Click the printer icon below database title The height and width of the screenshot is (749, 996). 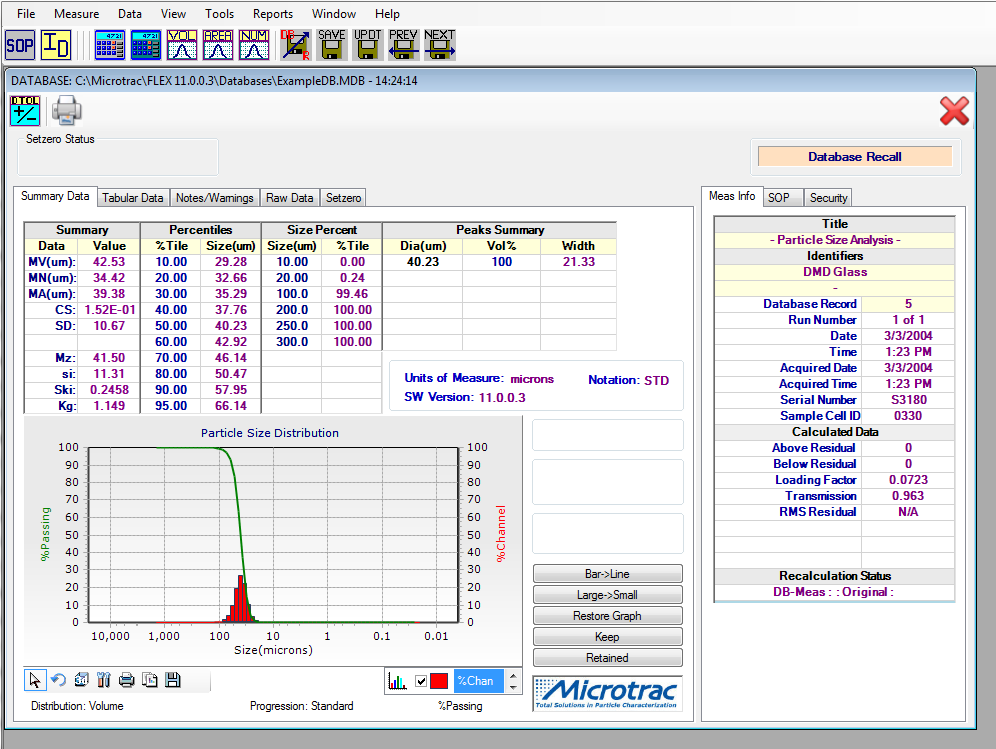point(67,111)
